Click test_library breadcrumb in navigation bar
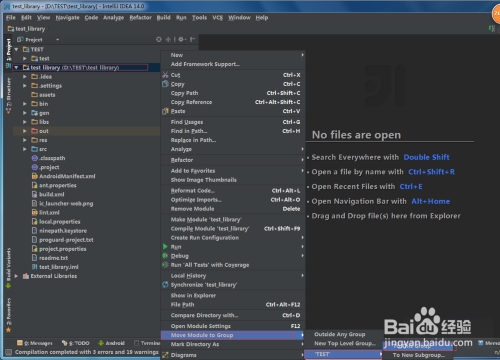Screen dimensions: 500x360 point(27,29)
